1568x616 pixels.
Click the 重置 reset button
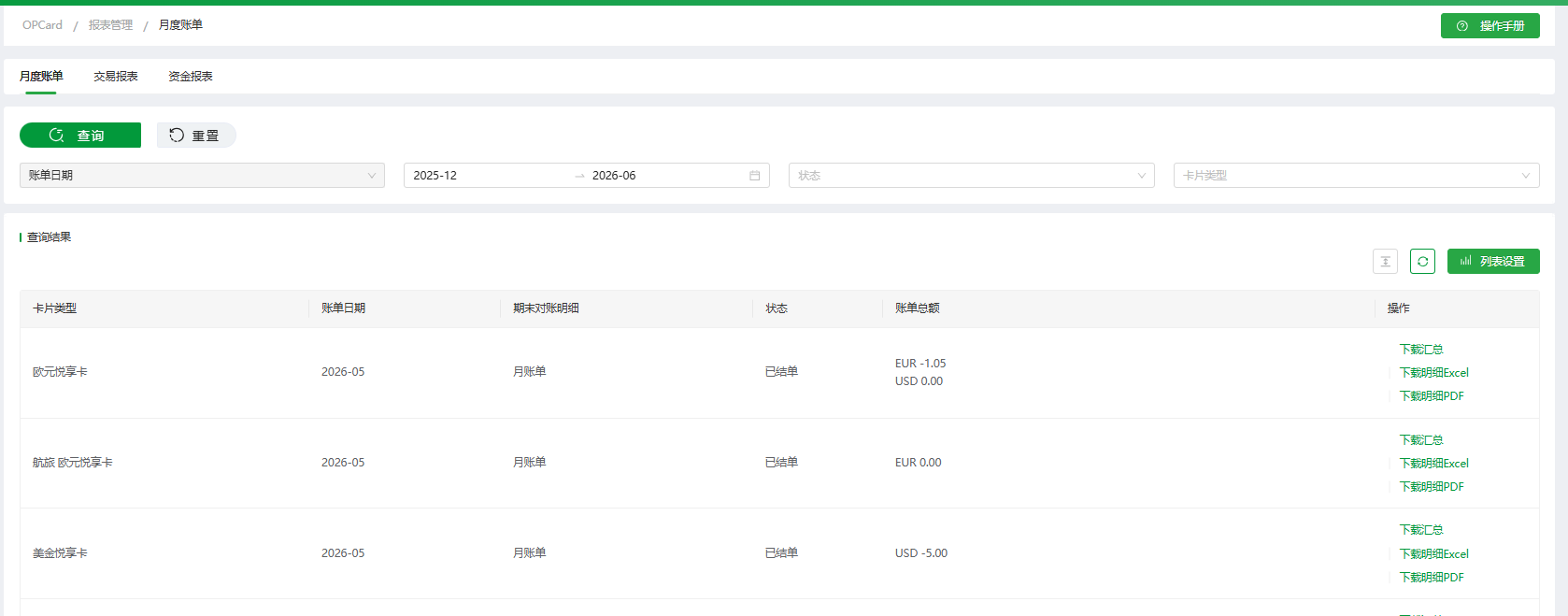tap(196, 136)
